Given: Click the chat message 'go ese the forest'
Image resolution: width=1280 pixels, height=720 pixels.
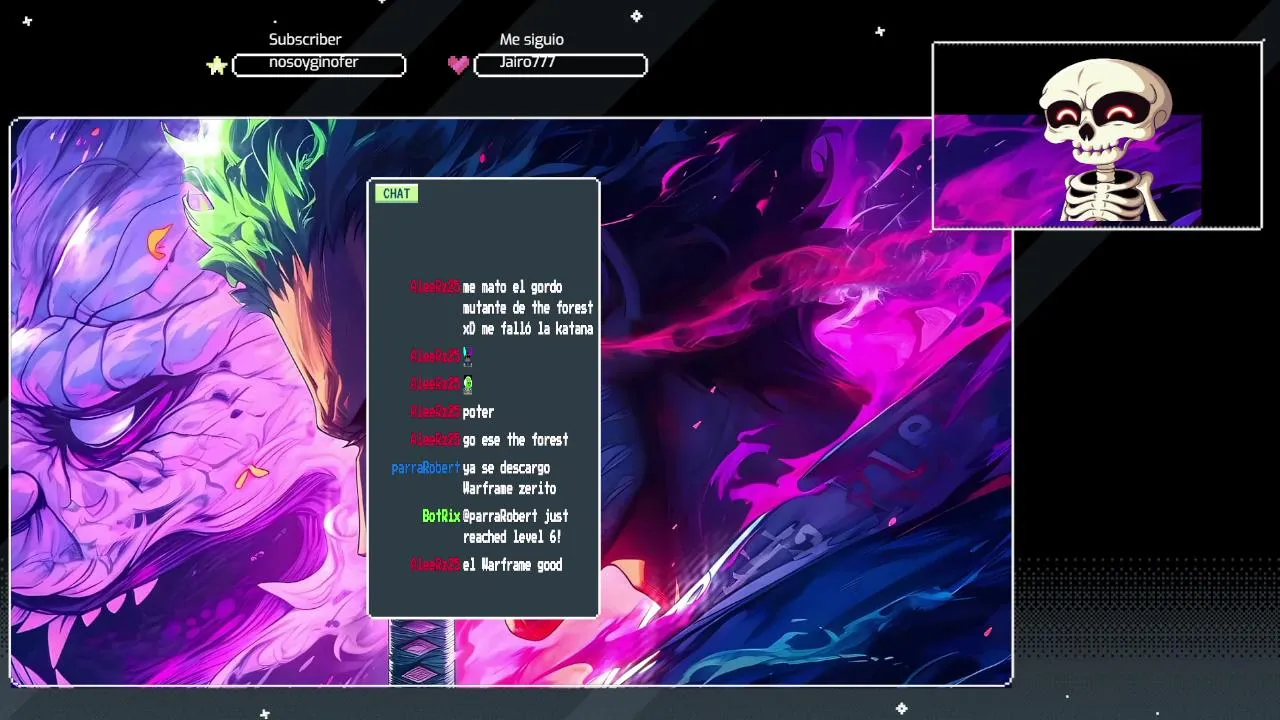Looking at the screenshot, I should (515, 440).
